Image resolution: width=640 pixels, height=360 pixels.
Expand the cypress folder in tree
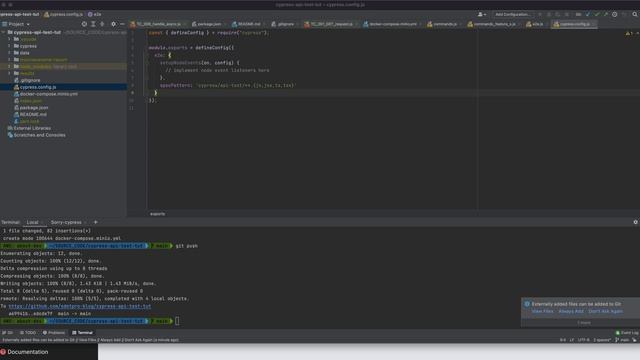click(9, 46)
